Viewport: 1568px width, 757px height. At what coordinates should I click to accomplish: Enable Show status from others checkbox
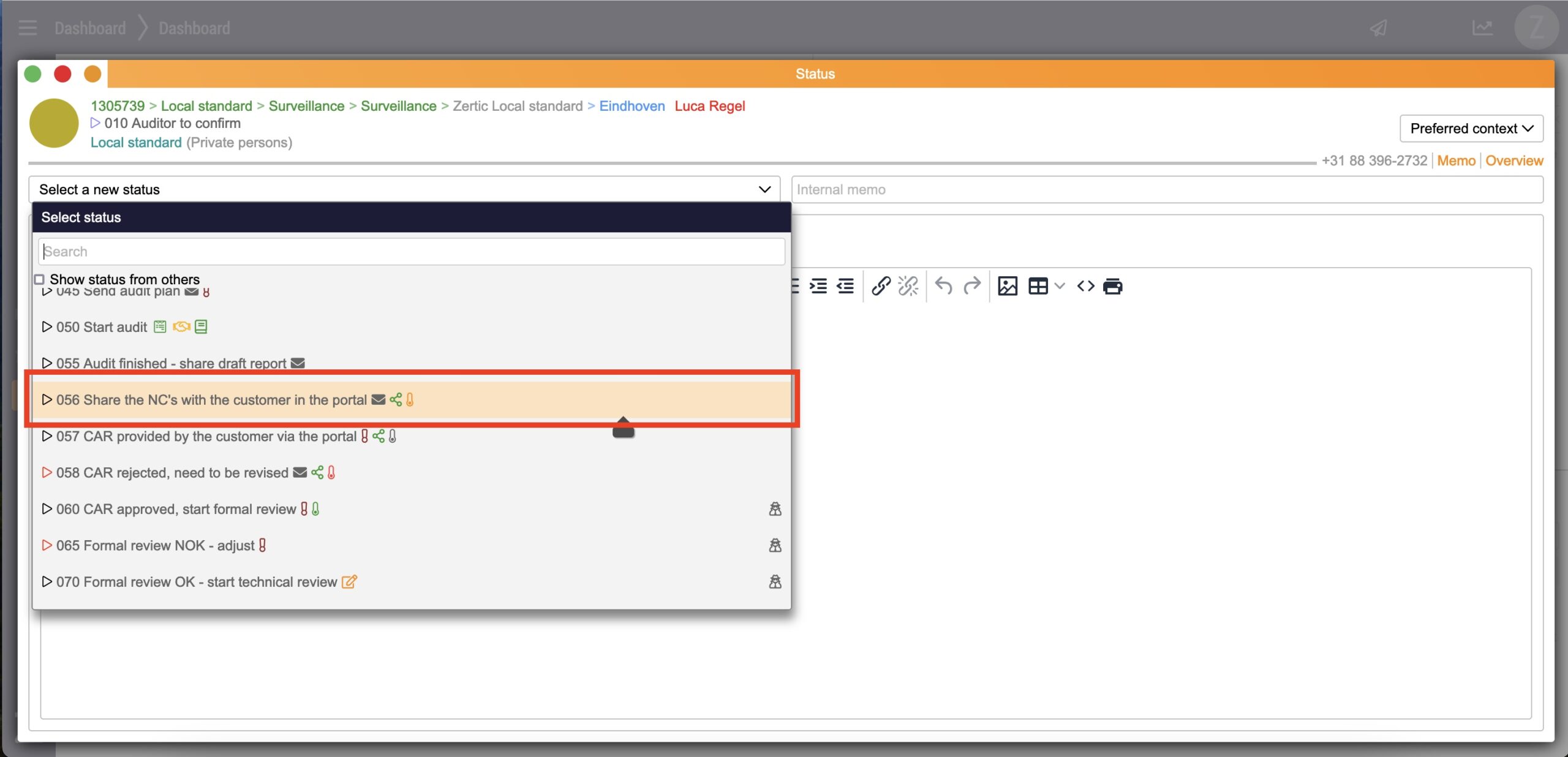pyautogui.click(x=39, y=279)
